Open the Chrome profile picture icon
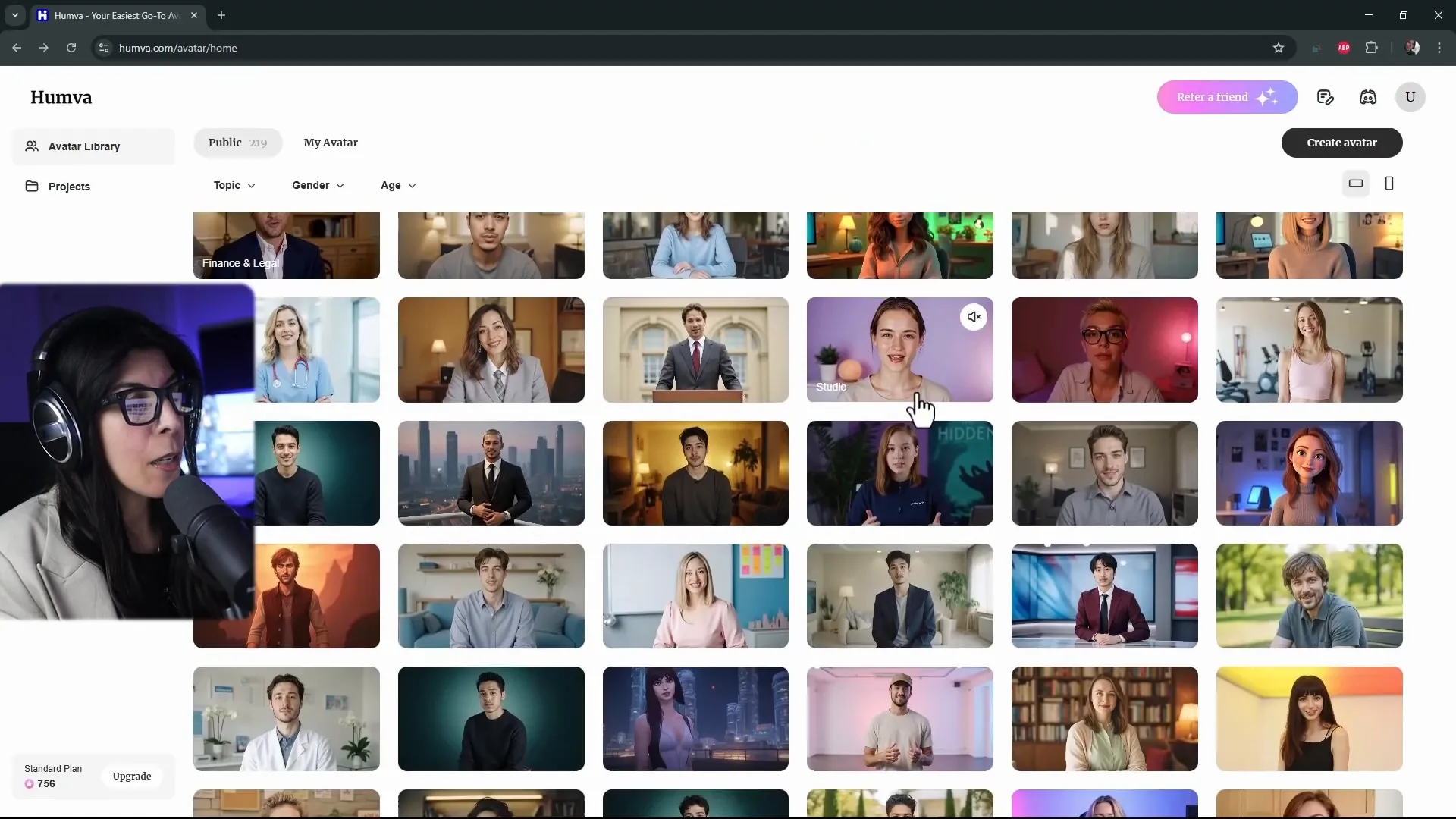 click(x=1412, y=48)
